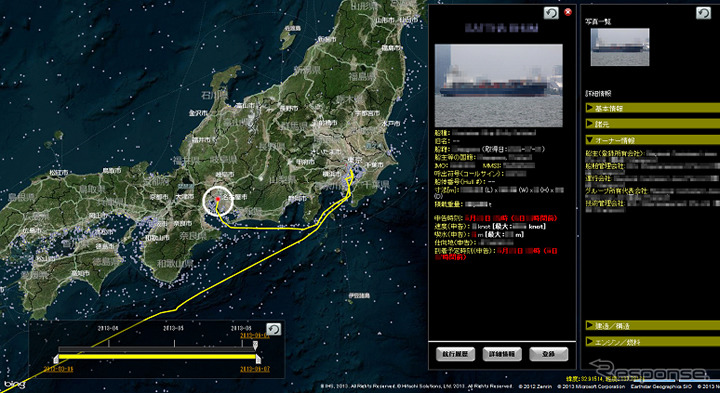Collapse the オーナー情報 section
The width and height of the screenshot is (720, 393).
click(x=652, y=140)
